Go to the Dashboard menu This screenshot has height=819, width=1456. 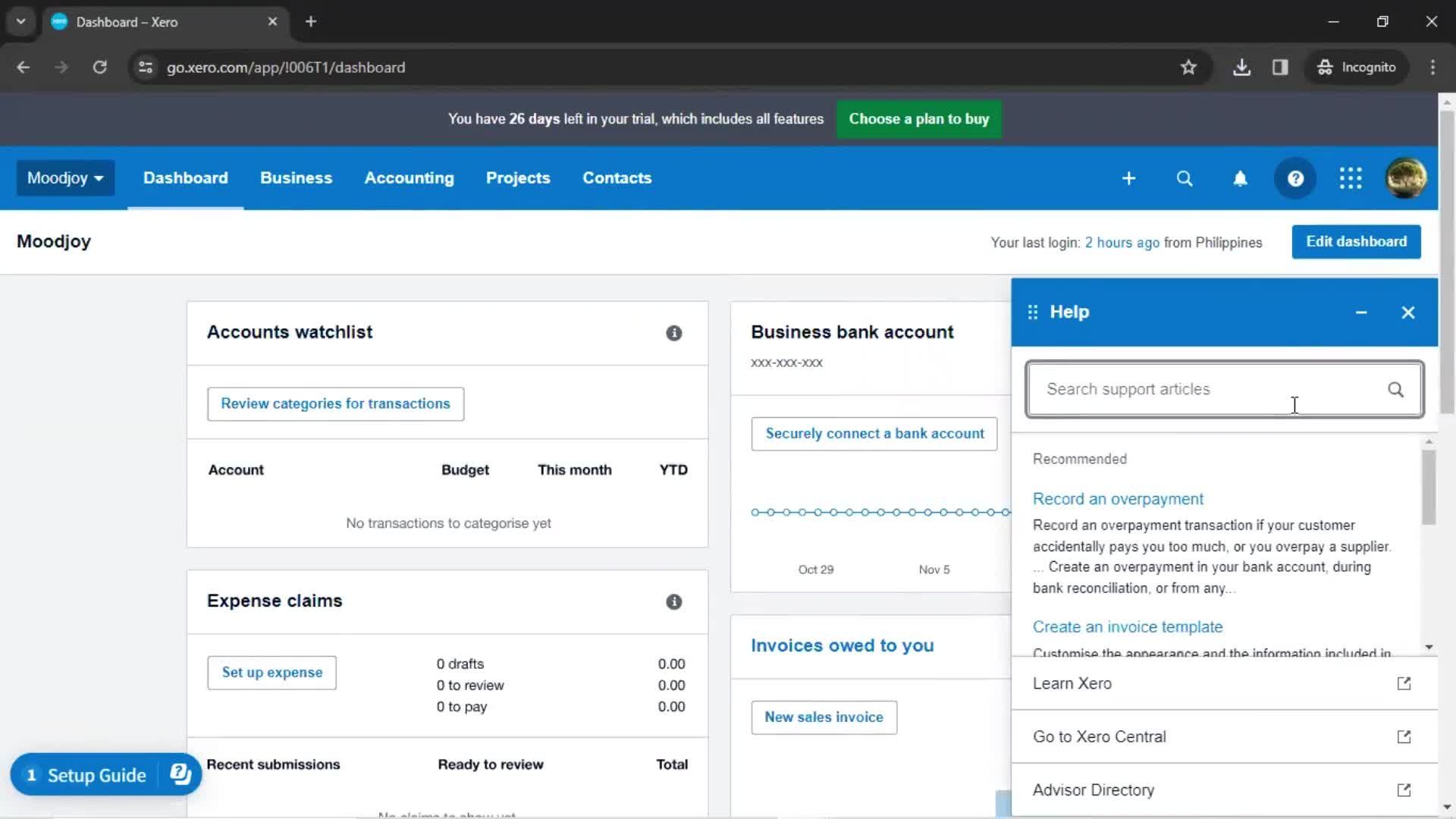coord(186,178)
